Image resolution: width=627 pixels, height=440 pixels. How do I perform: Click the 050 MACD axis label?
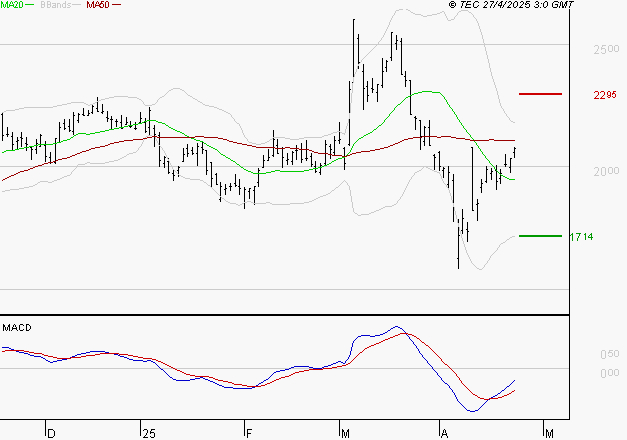(x=610, y=354)
